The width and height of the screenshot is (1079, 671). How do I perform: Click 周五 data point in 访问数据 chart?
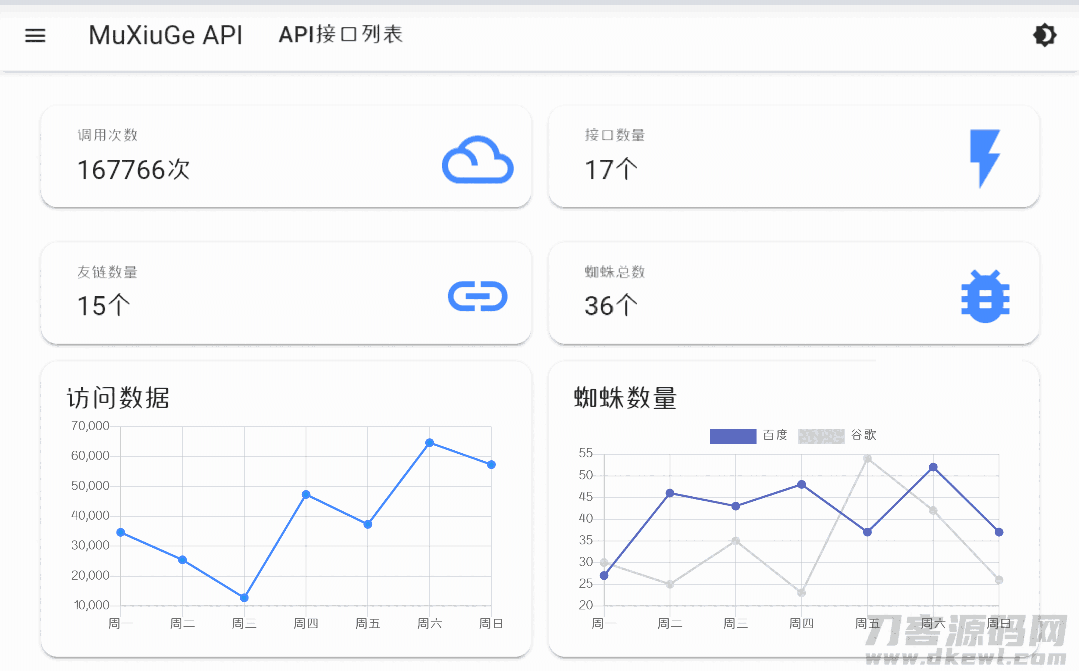[367, 524]
